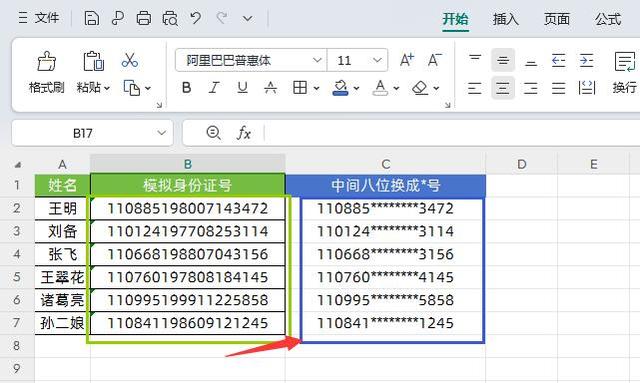Toggle bold formatting

click(x=187, y=88)
